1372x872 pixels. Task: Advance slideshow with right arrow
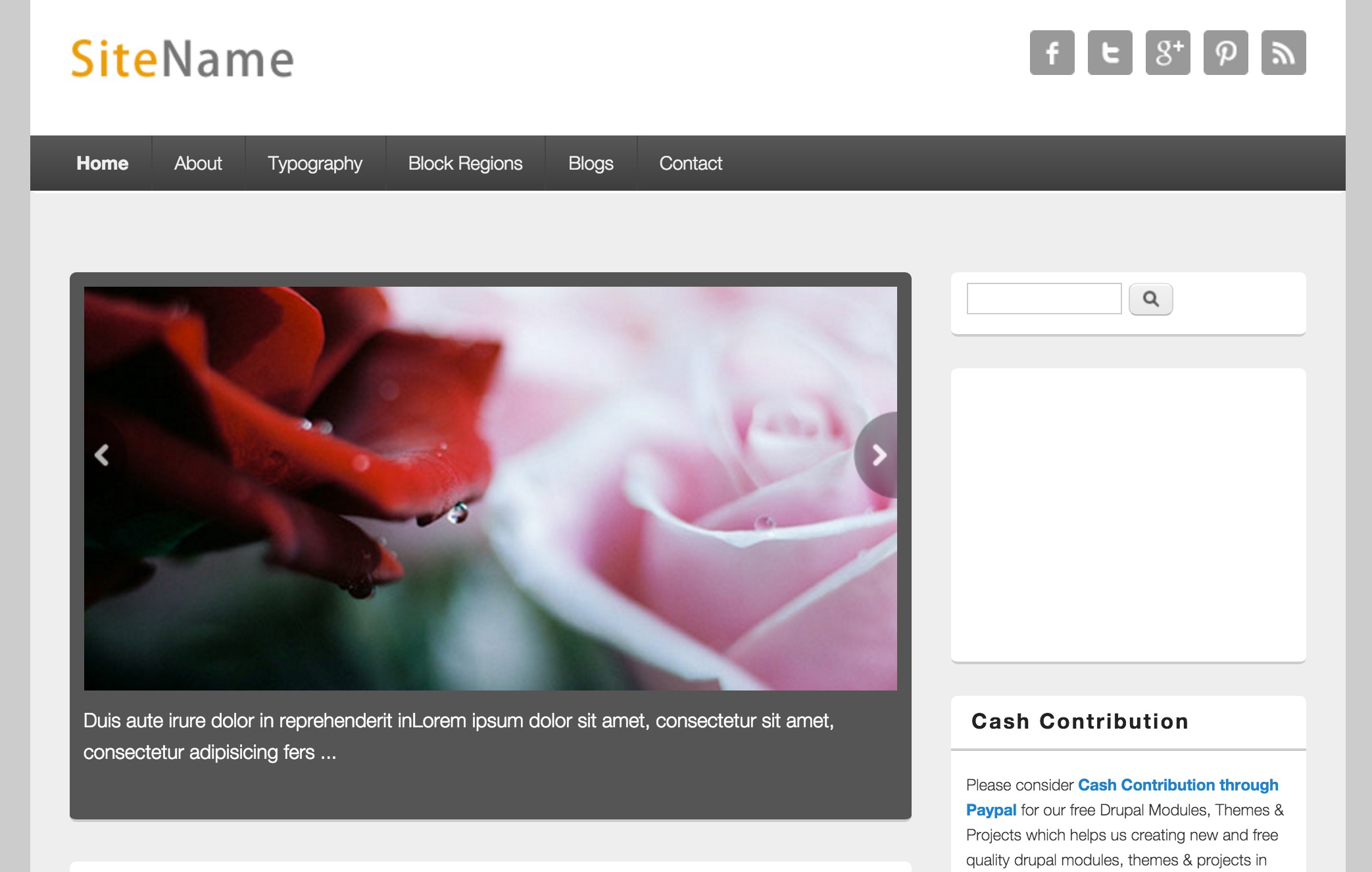879,455
